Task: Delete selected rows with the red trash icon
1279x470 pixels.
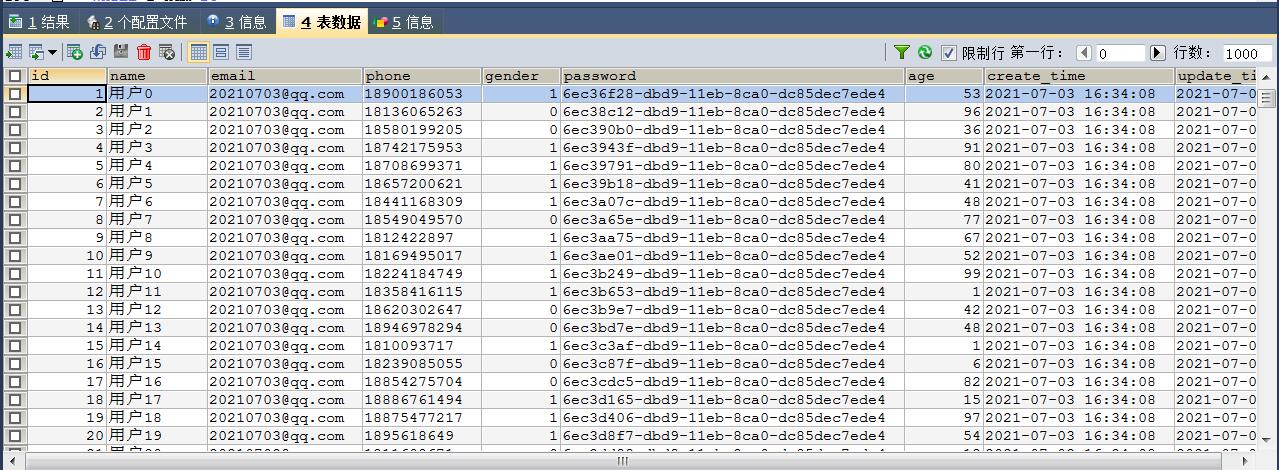Action: (x=144, y=52)
